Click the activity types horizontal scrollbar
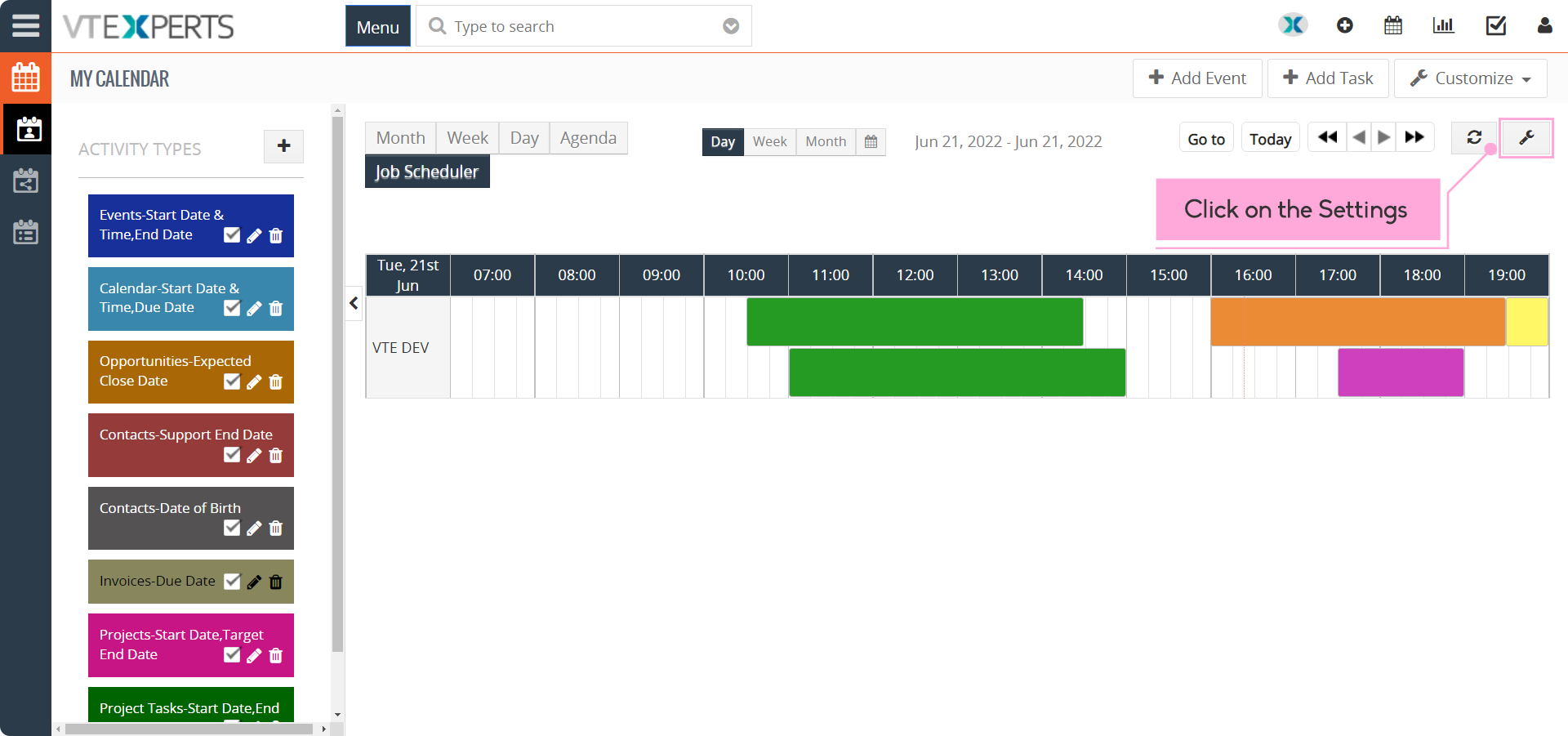This screenshot has width=1568, height=736. [189, 729]
